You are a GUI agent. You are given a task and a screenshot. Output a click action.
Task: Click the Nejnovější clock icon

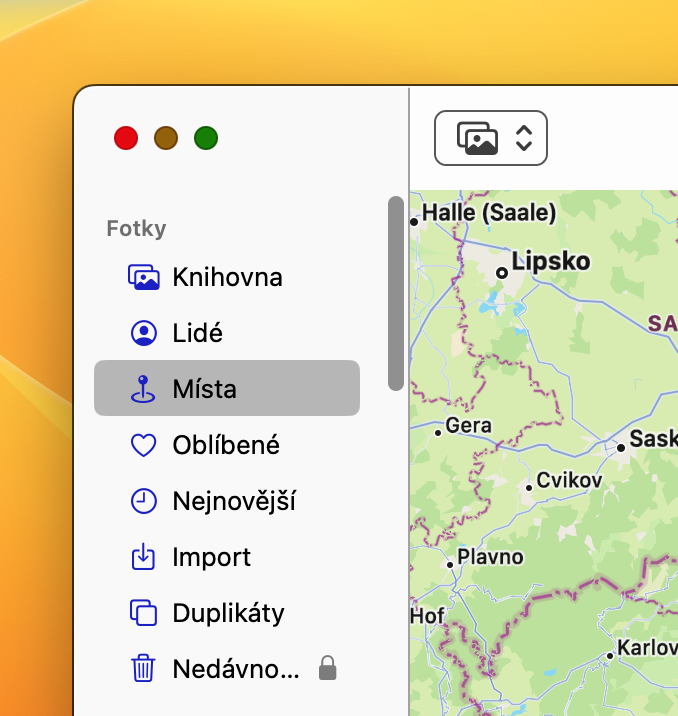[x=143, y=501]
